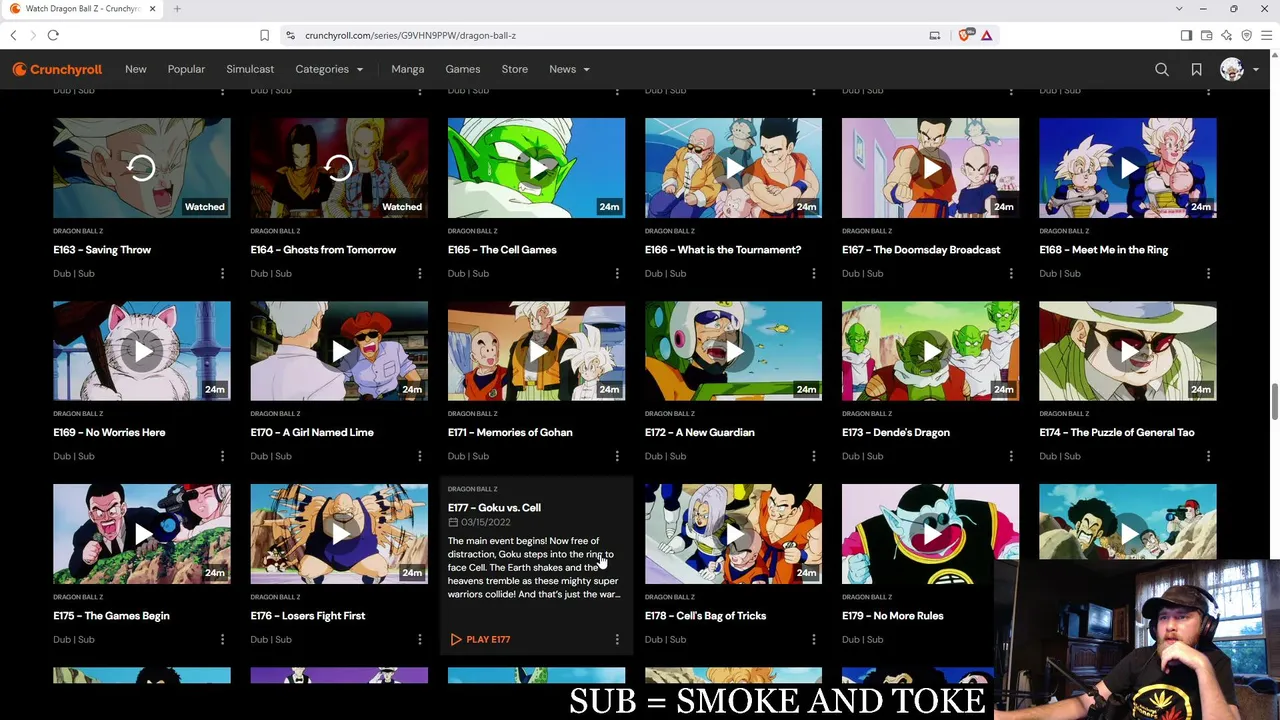1280x720 pixels.
Task: Open more options for E168 – Meet Me in the Ring
Action: pyautogui.click(x=1208, y=273)
